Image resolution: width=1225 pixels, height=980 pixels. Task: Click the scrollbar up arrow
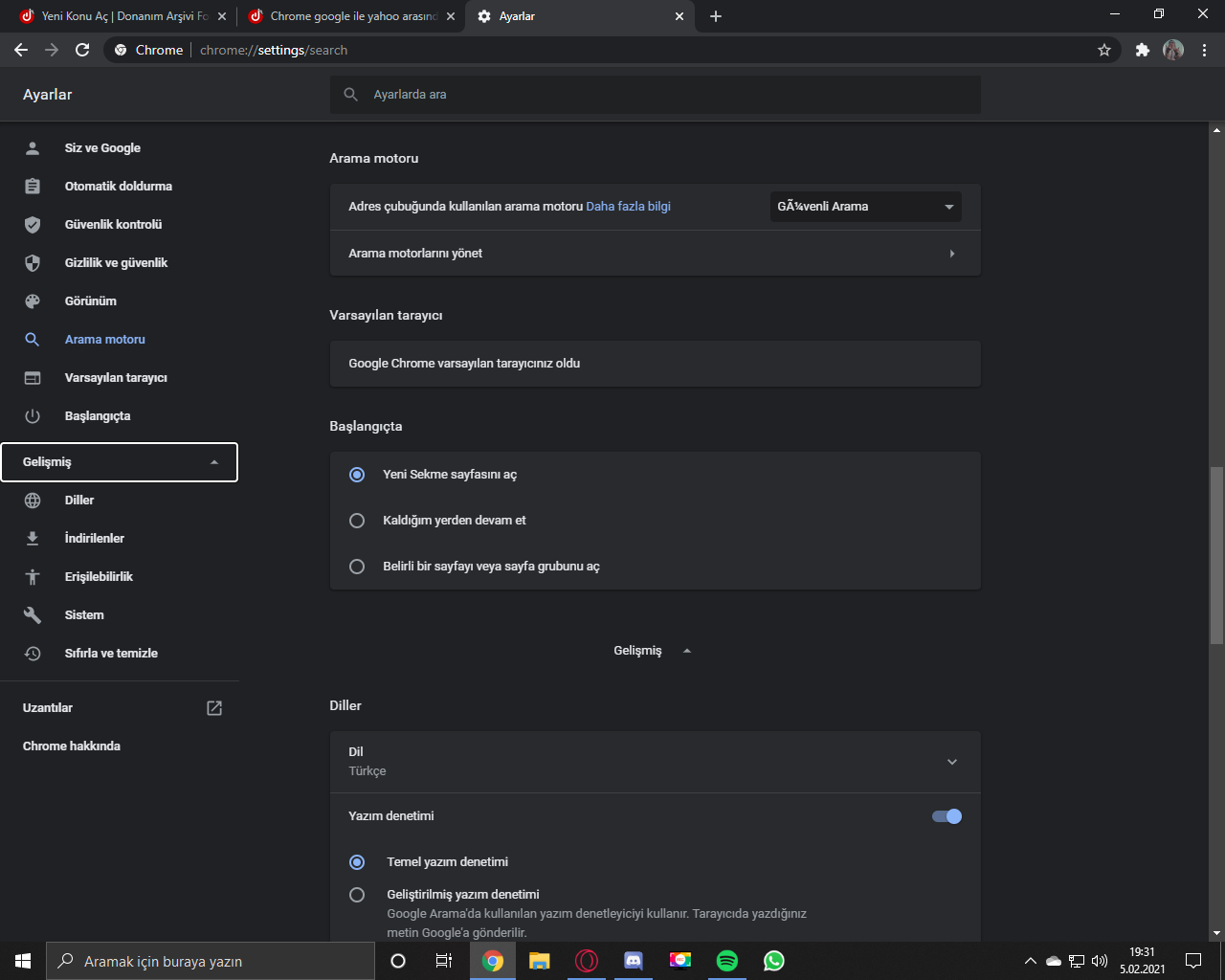pyautogui.click(x=1216, y=130)
